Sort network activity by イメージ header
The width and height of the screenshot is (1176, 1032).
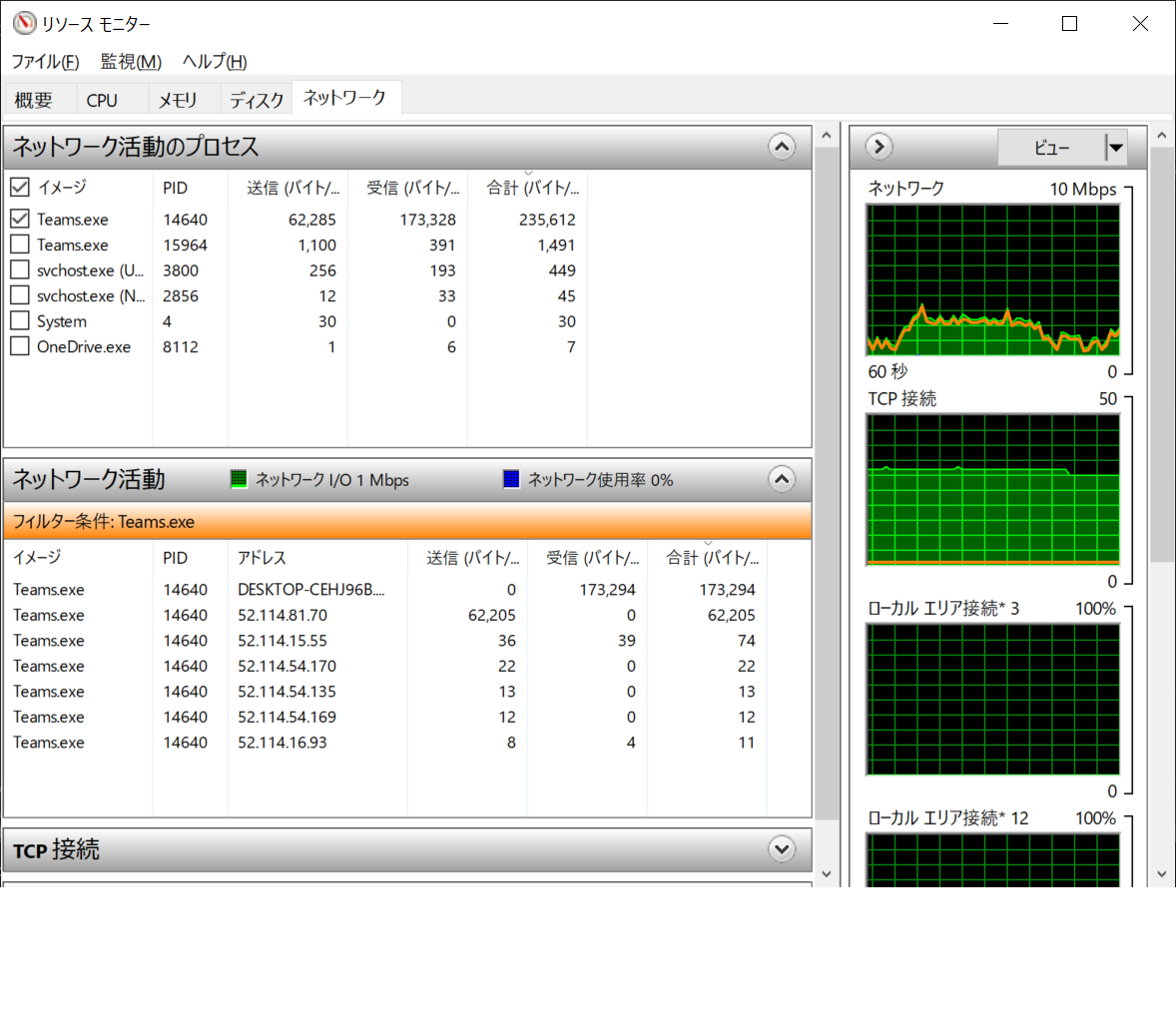pos(78,557)
